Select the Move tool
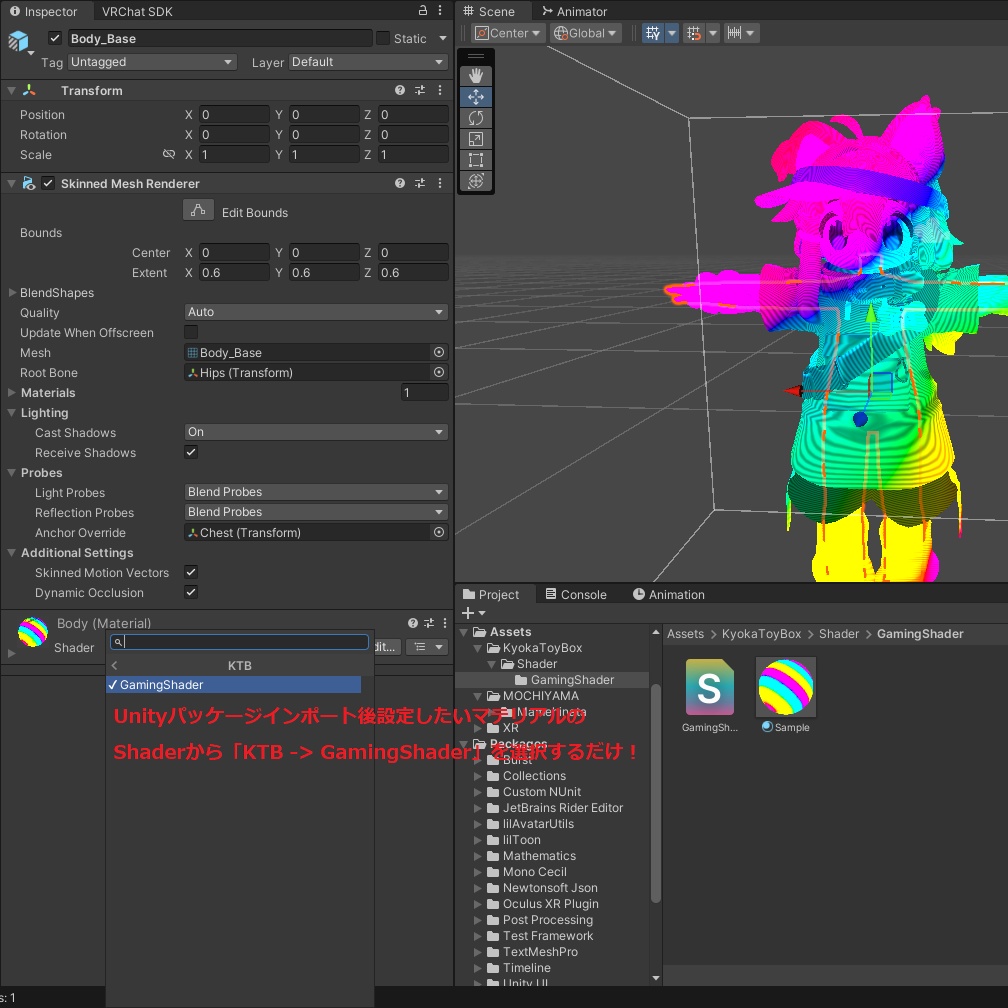1008x1008 pixels. pyautogui.click(x=476, y=97)
